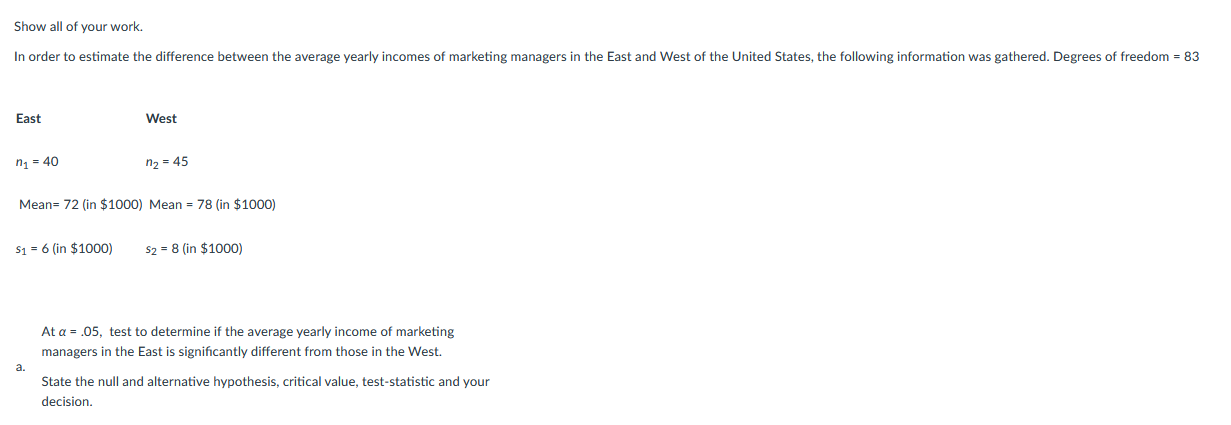Click the part label "a."
Viewport: 1231px width, 425px height.
20,368
